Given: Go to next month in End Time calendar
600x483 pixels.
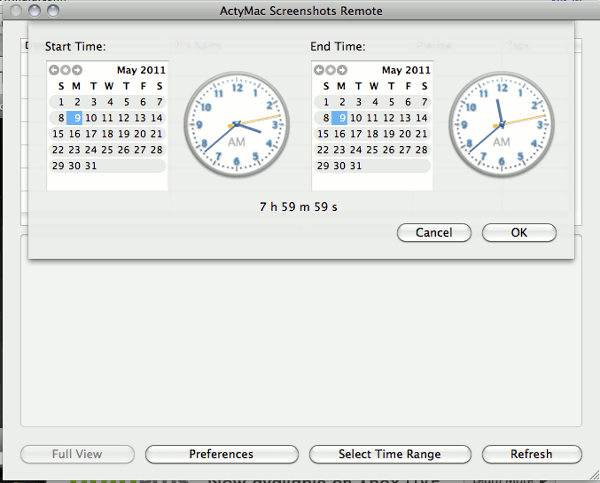Looking at the screenshot, I should [x=342, y=70].
